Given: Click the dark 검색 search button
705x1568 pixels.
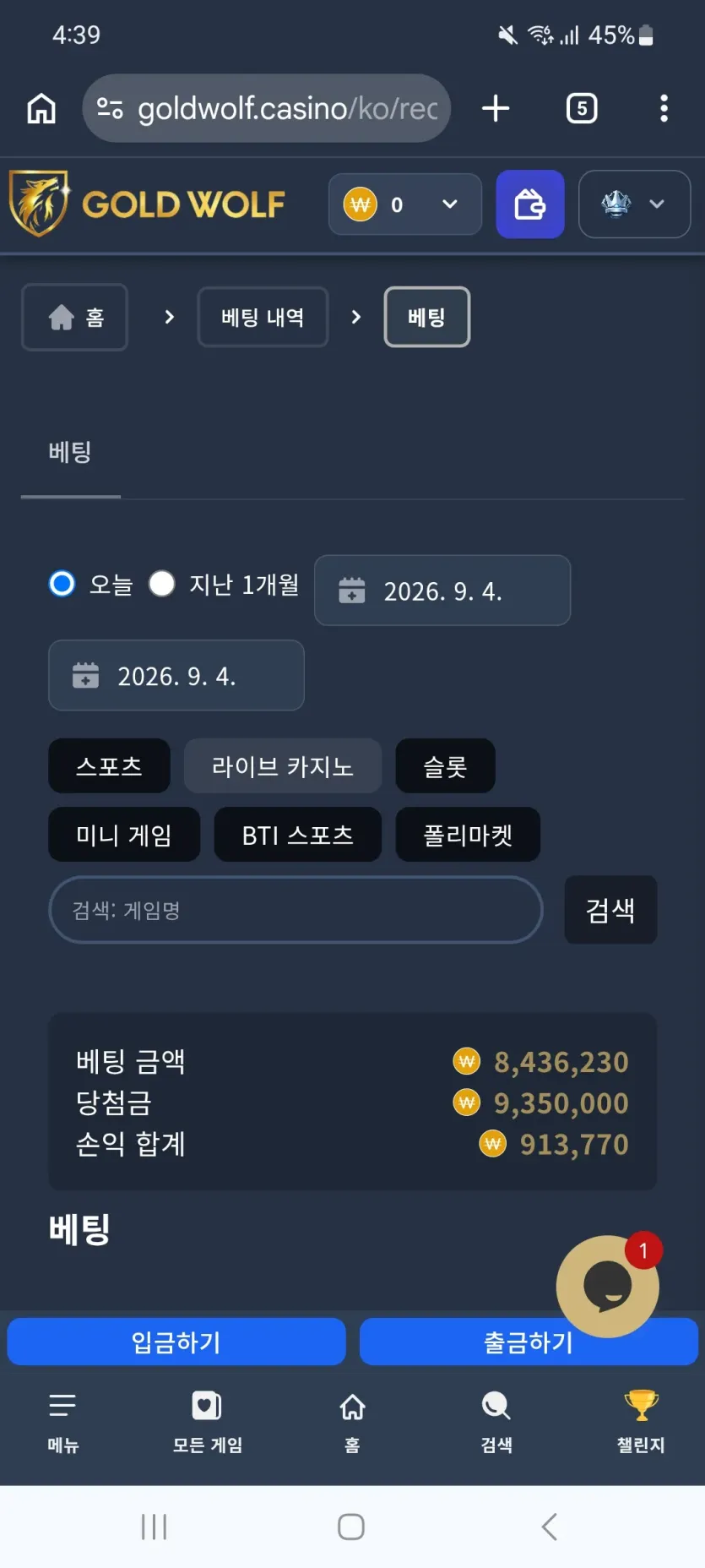Looking at the screenshot, I should [610, 910].
